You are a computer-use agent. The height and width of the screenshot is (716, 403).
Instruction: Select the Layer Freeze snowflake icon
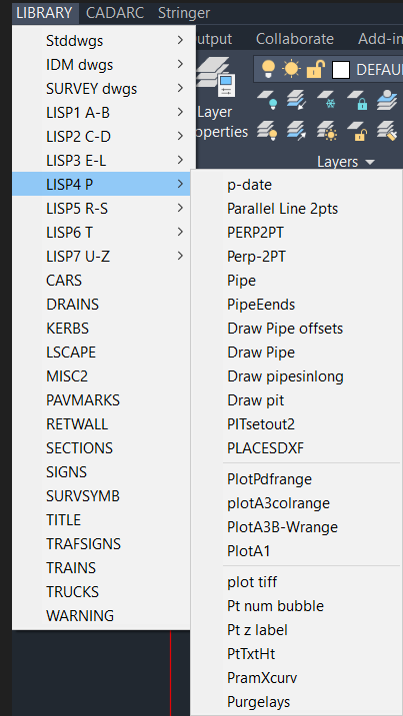(327, 100)
